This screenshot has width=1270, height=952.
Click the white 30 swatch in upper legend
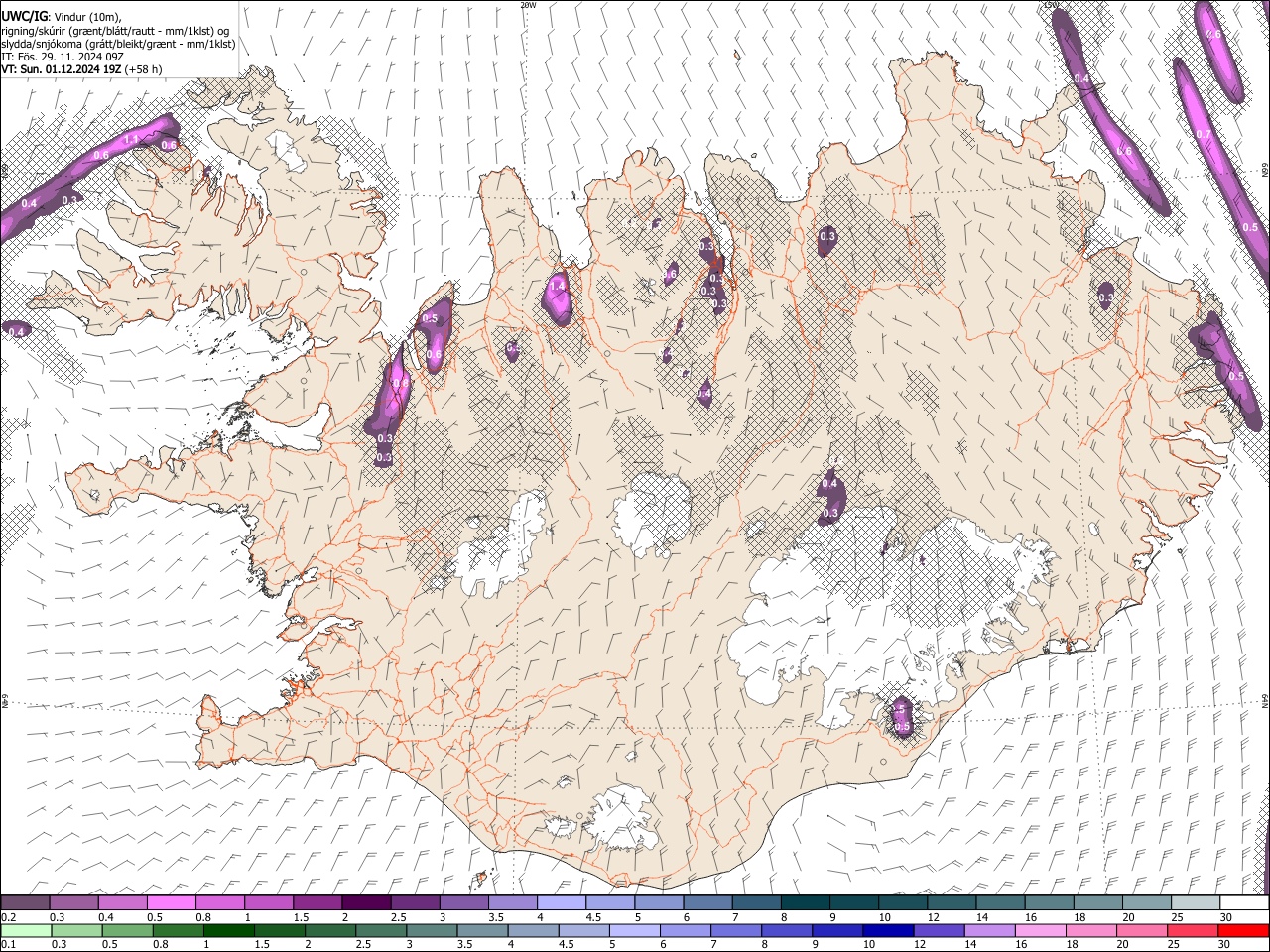point(1243,903)
